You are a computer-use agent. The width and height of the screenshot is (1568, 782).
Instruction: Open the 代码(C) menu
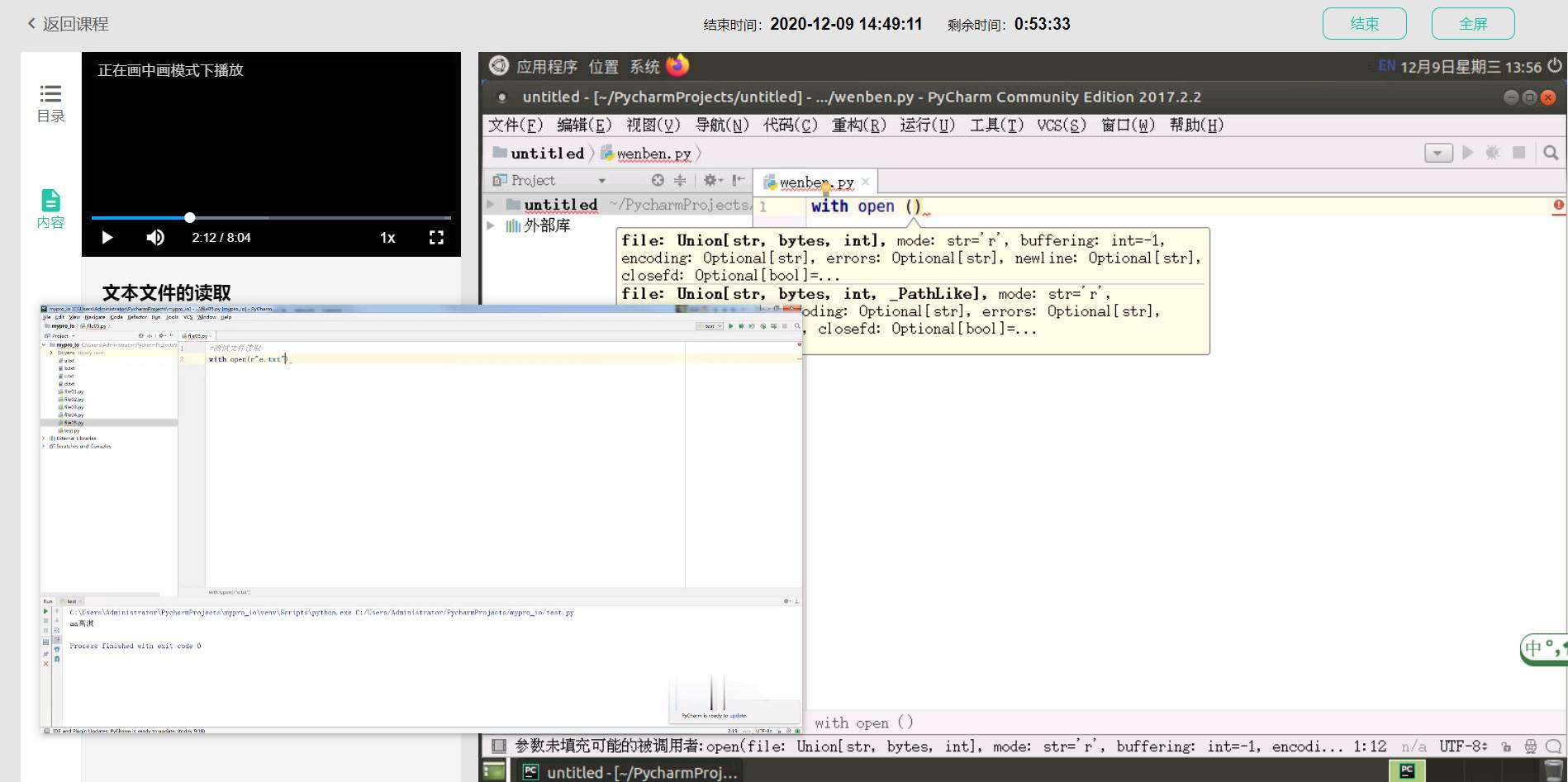[791, 125]
